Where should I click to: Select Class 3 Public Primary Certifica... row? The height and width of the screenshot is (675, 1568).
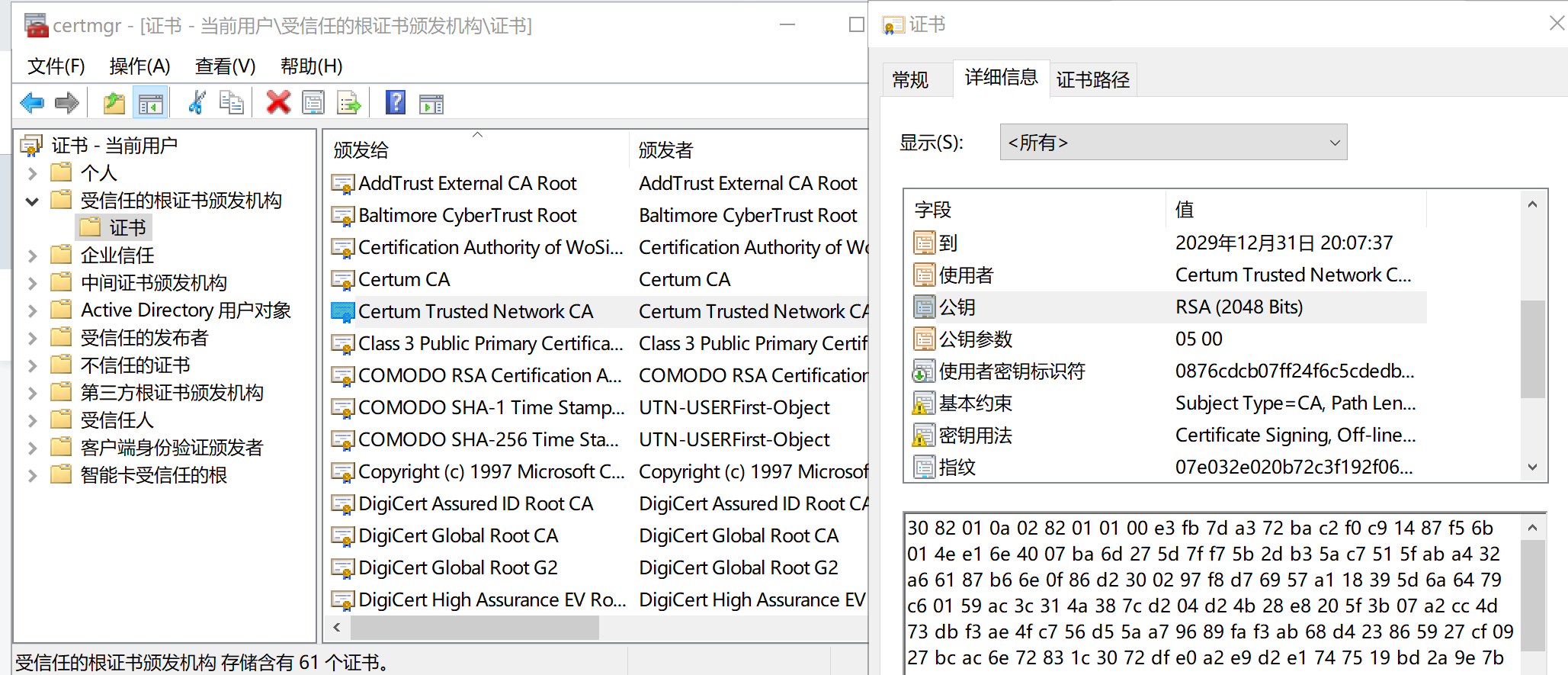pyautogui.click(x=598, y=344)
